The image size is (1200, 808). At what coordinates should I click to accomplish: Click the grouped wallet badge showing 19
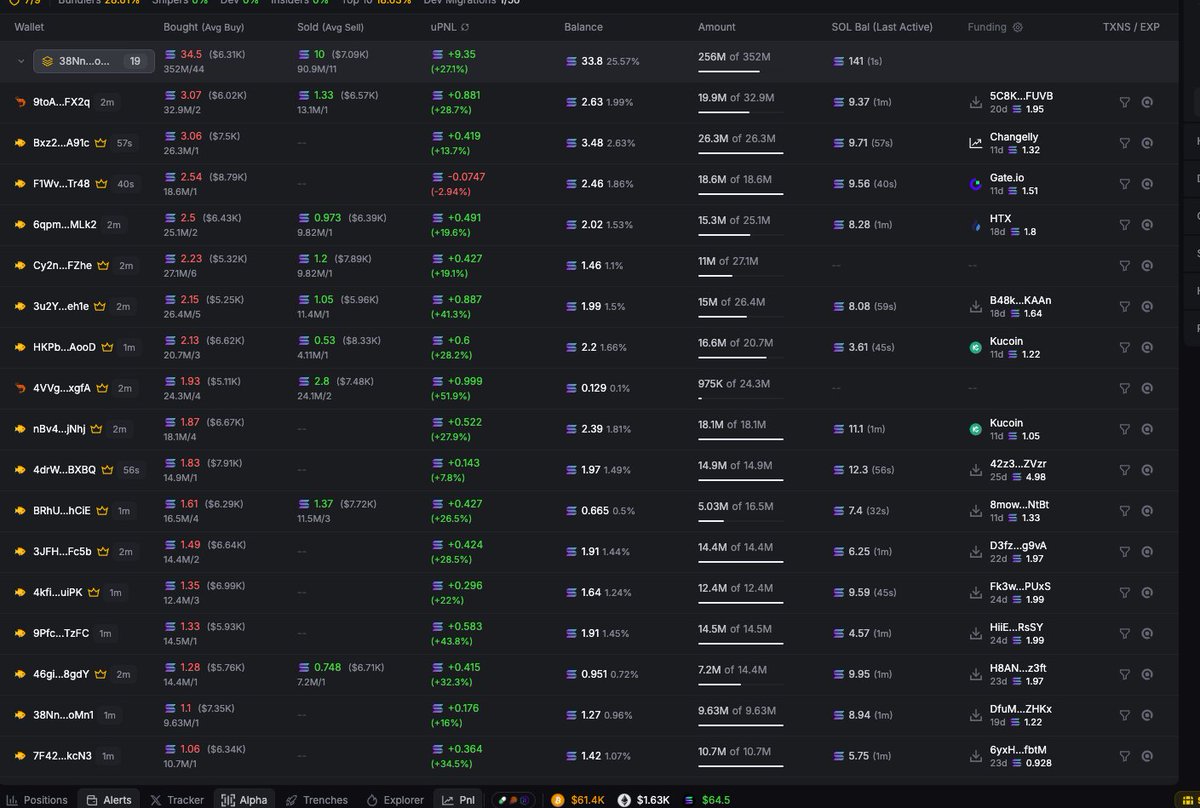(x=94, y=62)
